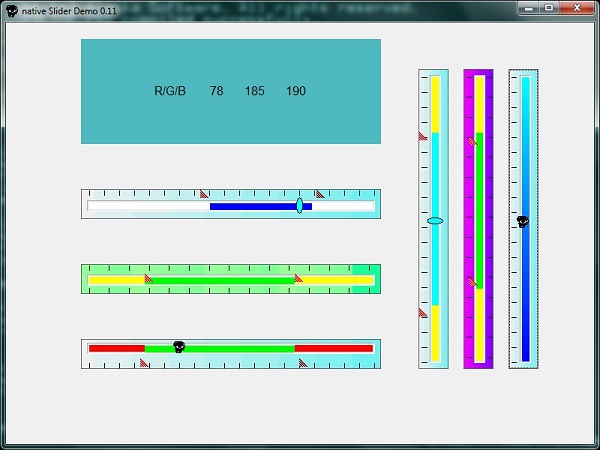
Task: Click the upper marker on the yellow-cyan vertical slider
Action: [422, 135]
